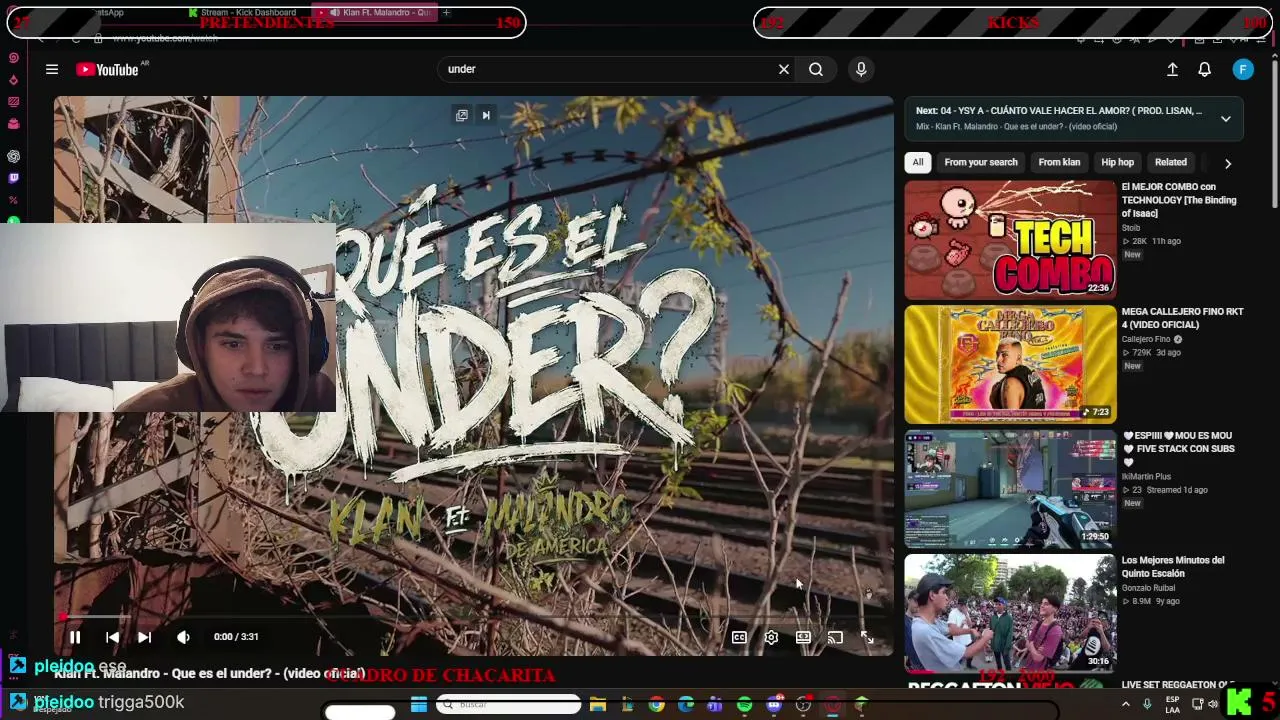Skip to the next video
The width and height of the screenshot is (1280, 720).
click(144, 637)
